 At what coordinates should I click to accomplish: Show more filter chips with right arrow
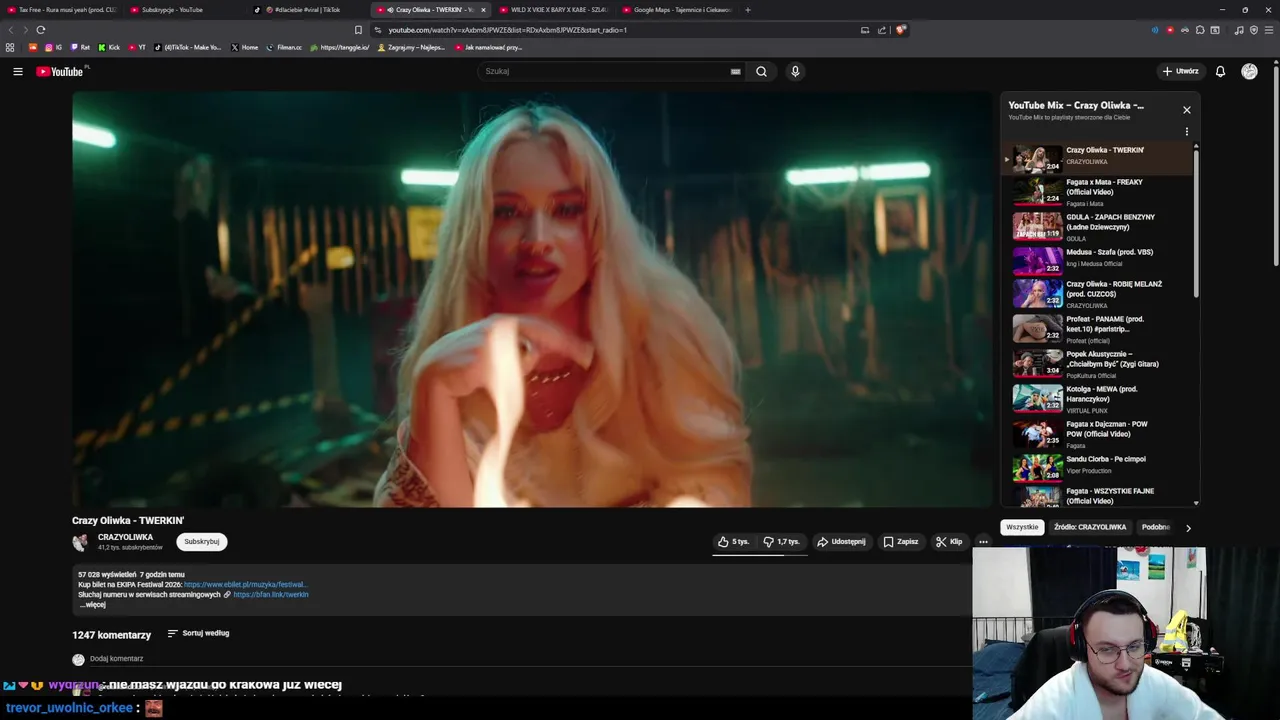click(x=1188, y=527)
